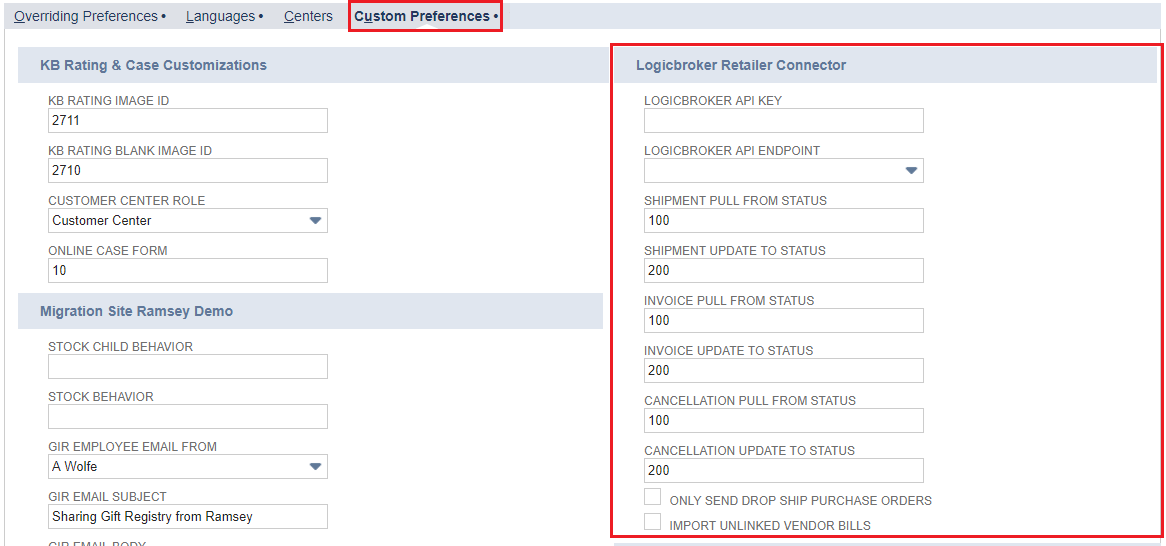Focus the KB Rating Blank Image ID field
This screenshot has height=546, width=1166.
pos(188,171)
